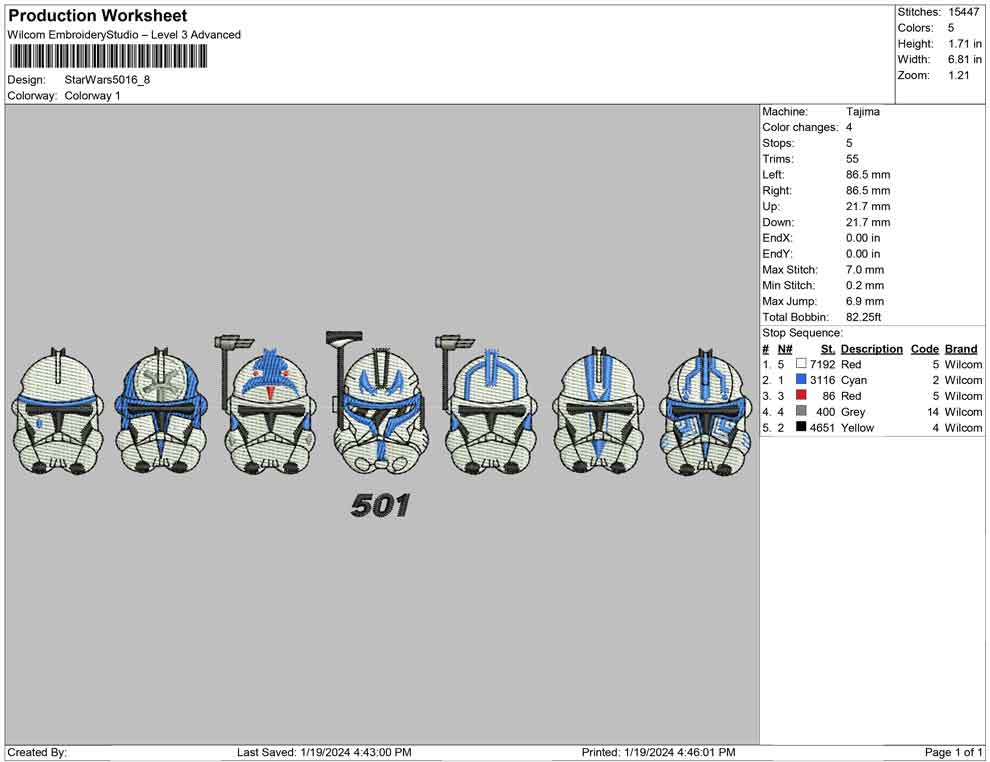Click the code "14" in the Grey row
The height and width of the screenshot is (762, 990).
(933, 412)
